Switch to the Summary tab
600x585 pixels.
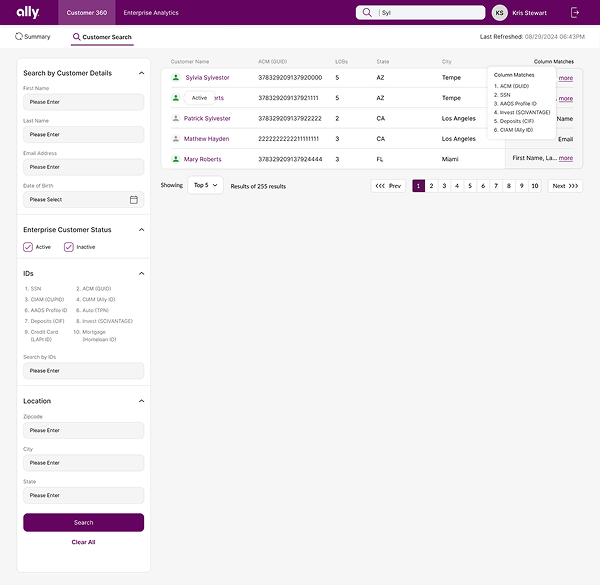33,37
